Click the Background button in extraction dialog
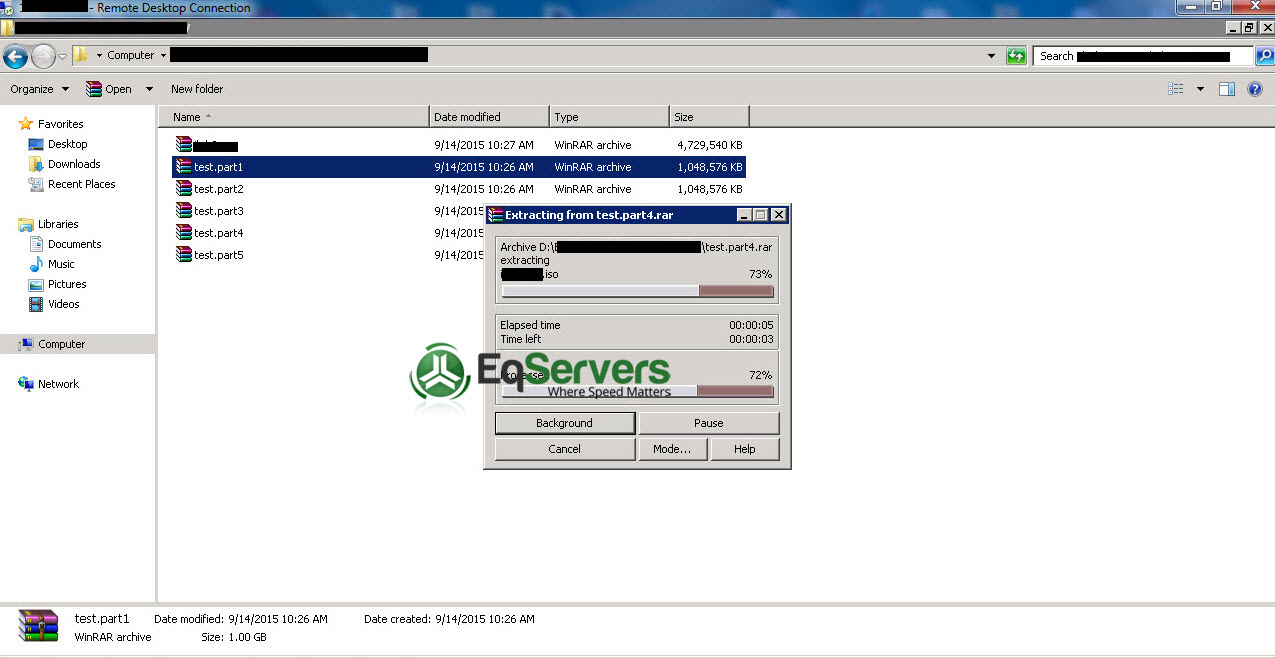This screenshot has height=658, width=1275. [564, 423]
